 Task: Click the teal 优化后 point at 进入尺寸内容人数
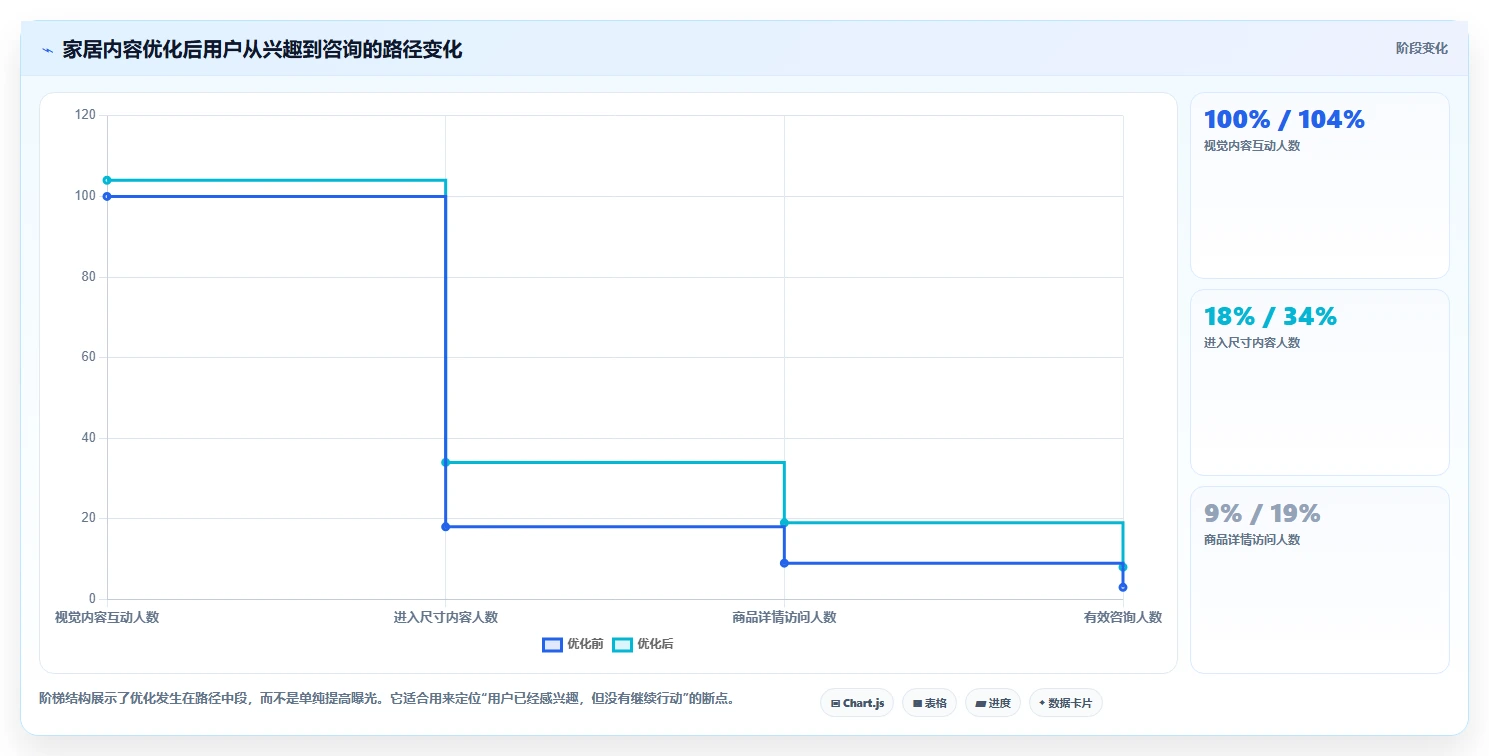click(x=445, y=462)
